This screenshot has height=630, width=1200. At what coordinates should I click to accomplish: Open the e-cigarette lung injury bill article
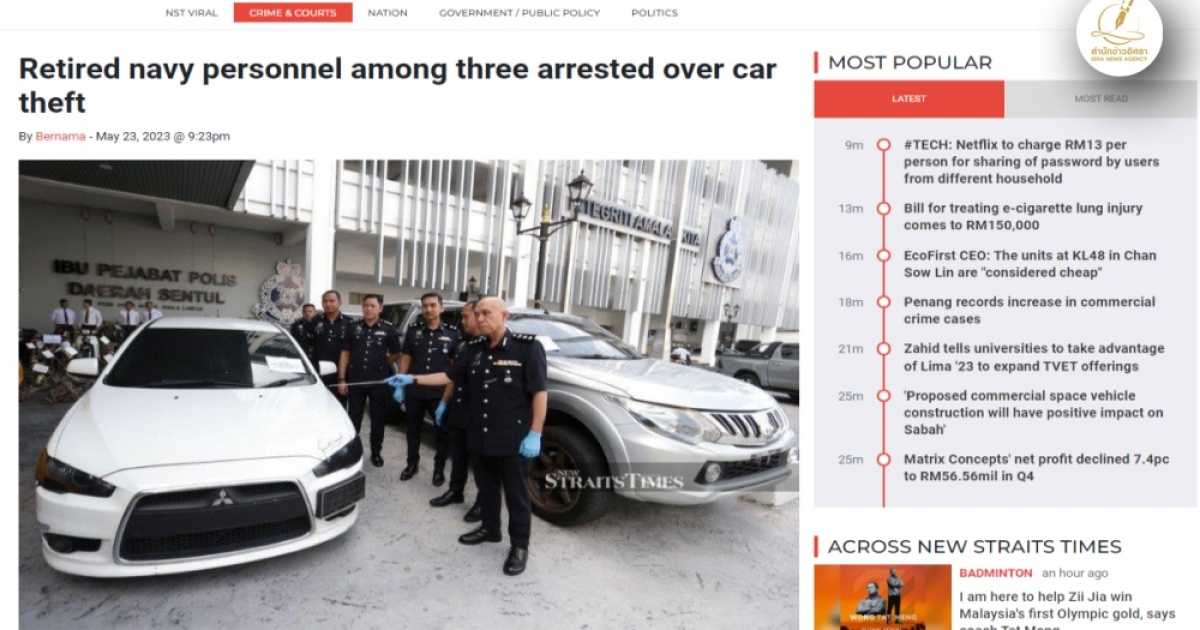click(1022, 217)
